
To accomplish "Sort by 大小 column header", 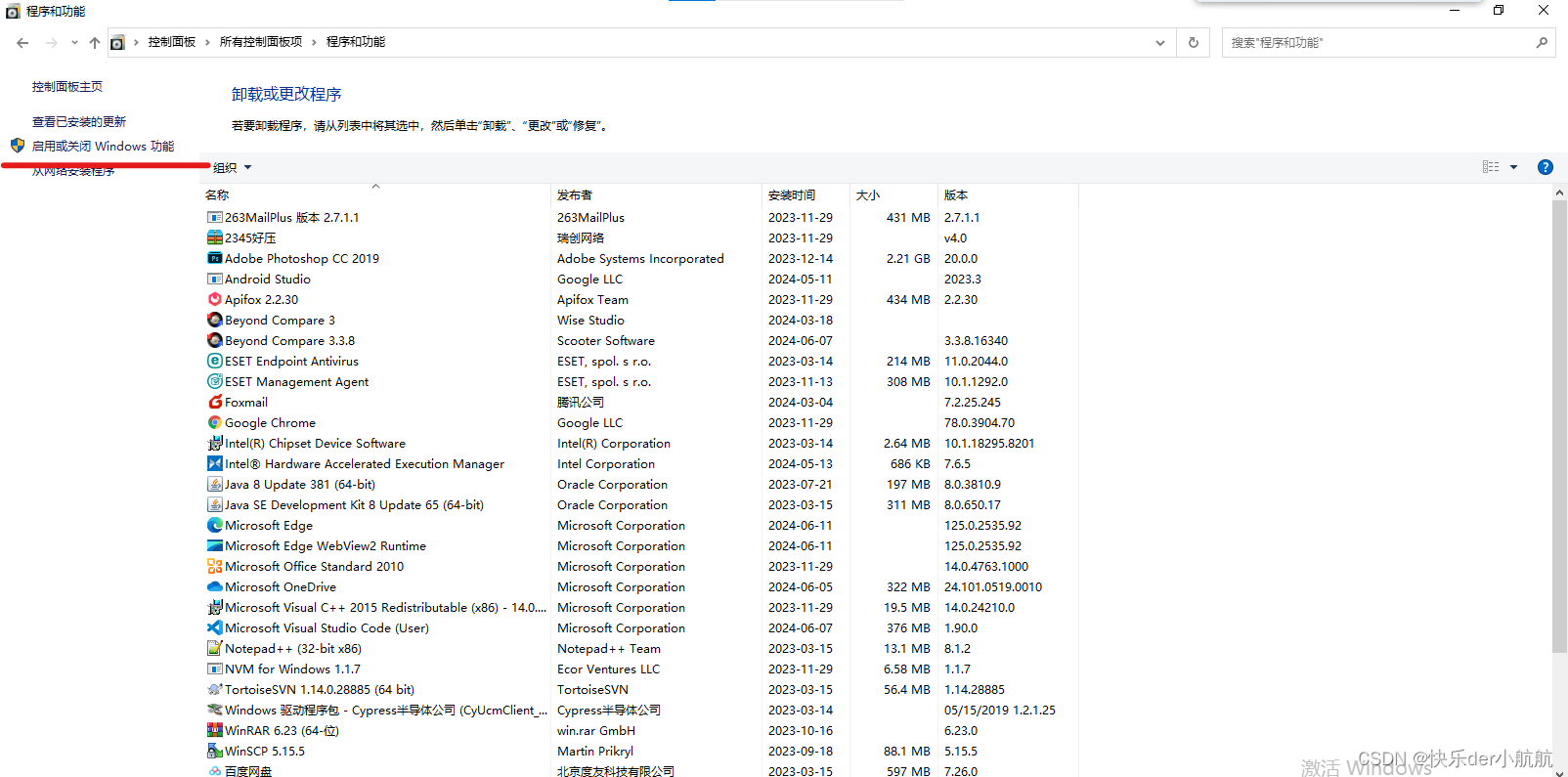I will pyautogui.click(x=868, y=194).
